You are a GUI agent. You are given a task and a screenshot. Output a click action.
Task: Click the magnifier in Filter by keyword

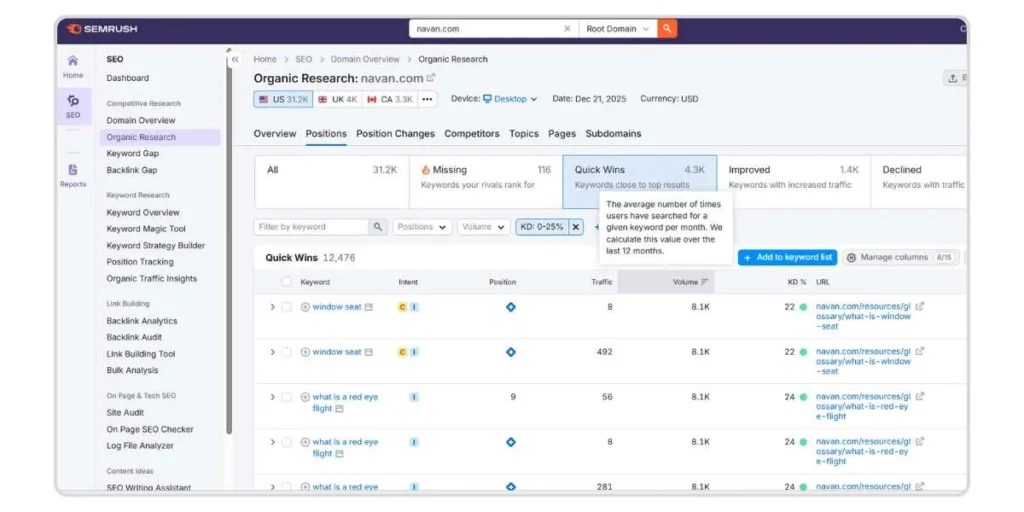coord(377,227)
